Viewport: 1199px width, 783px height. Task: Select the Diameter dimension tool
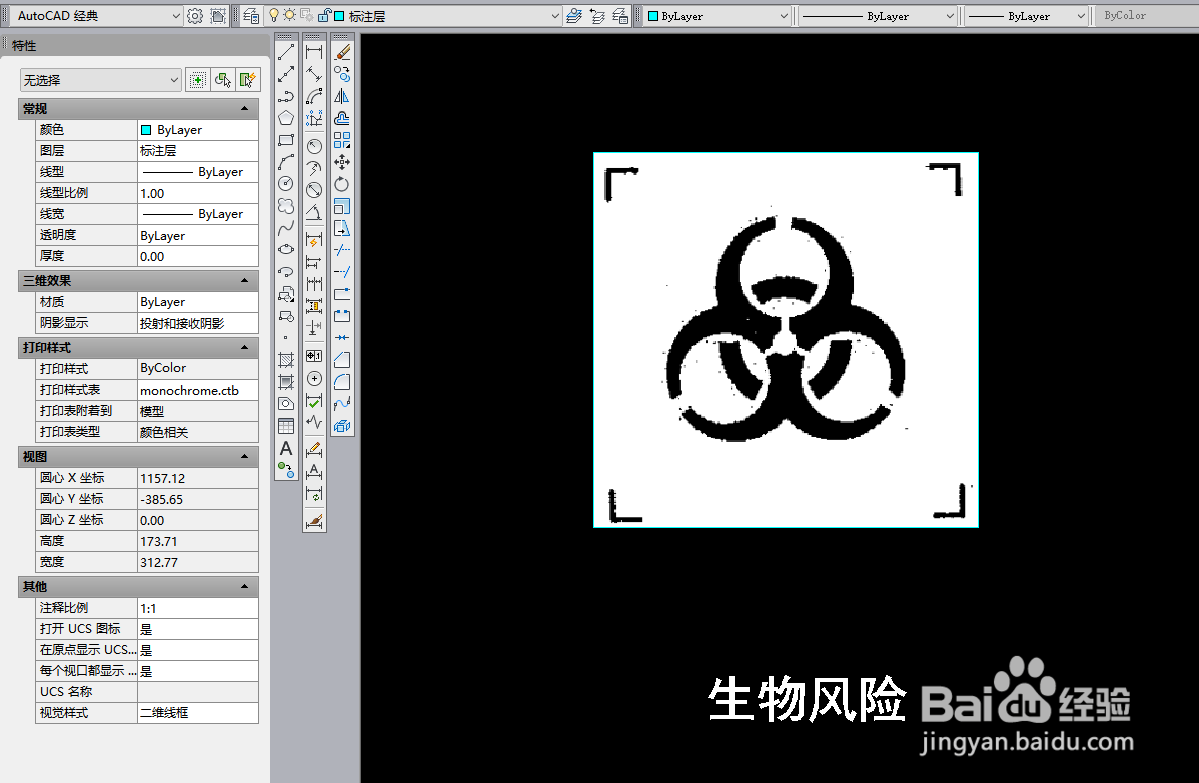tap(314, 190)
